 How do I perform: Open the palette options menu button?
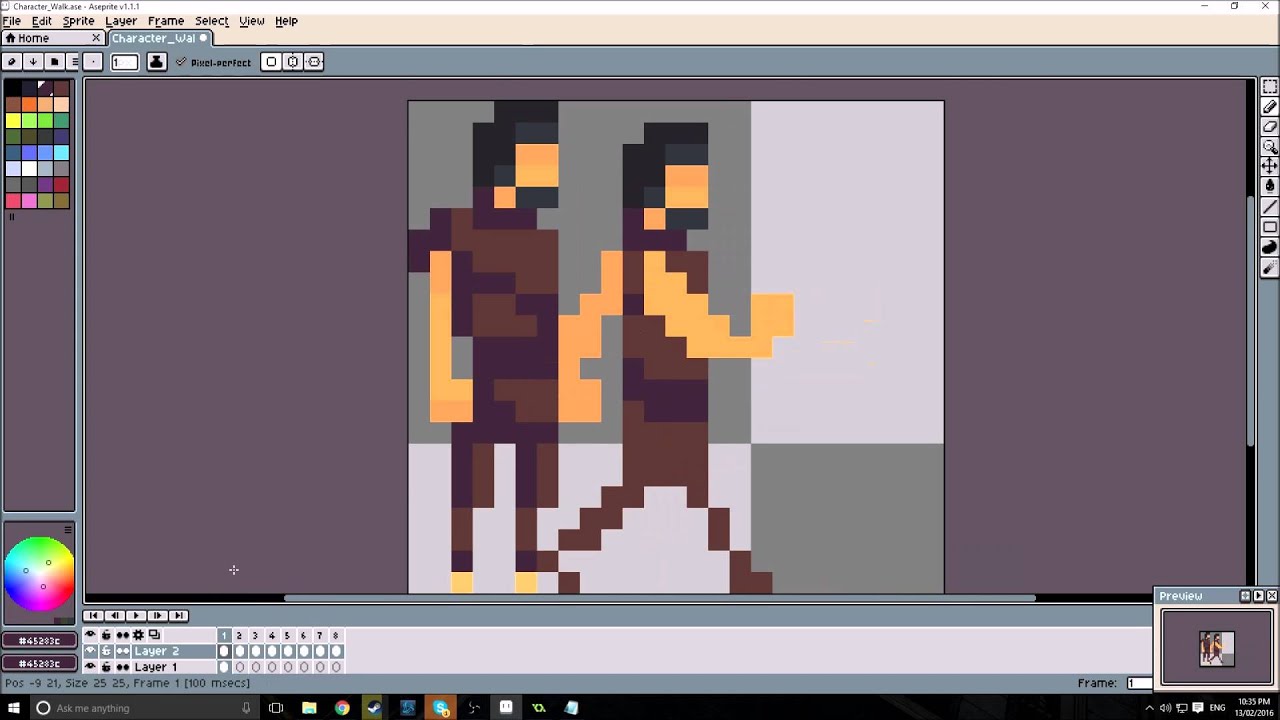point(74,62)
